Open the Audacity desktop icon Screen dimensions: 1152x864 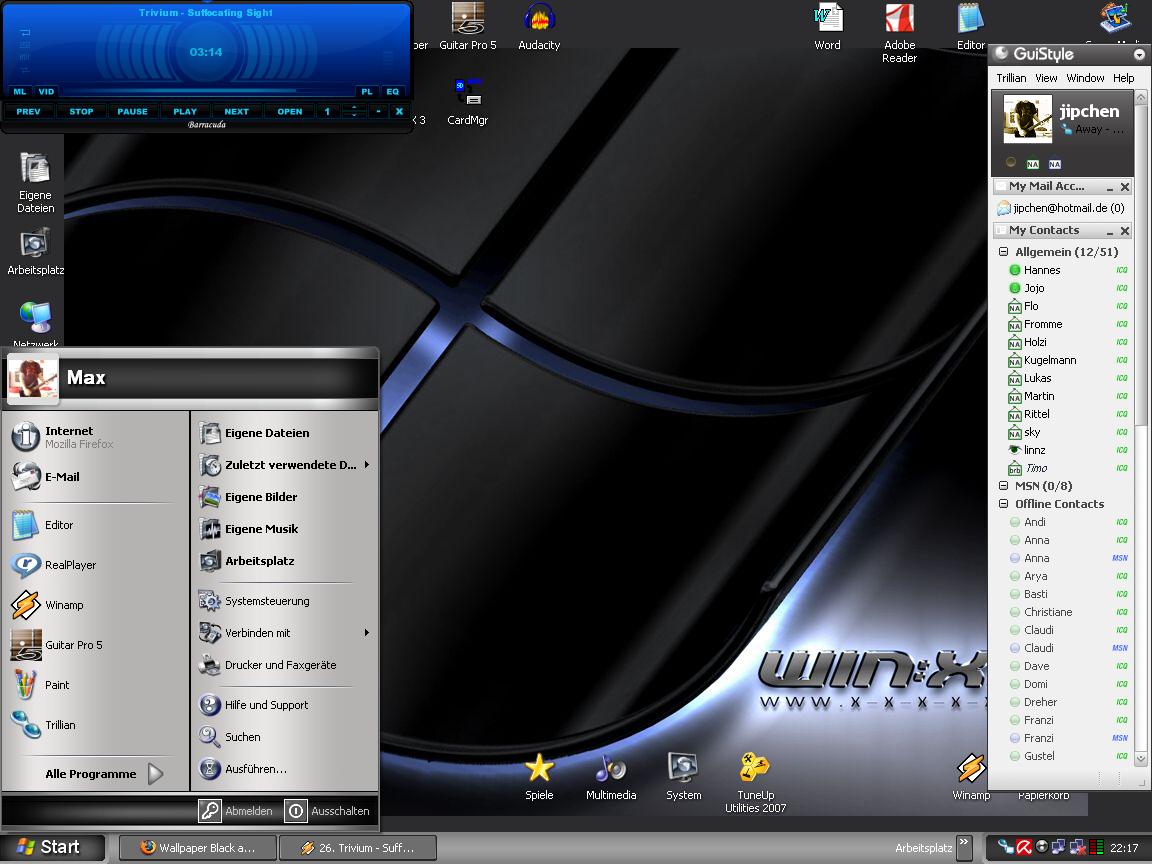click(539, 26)
